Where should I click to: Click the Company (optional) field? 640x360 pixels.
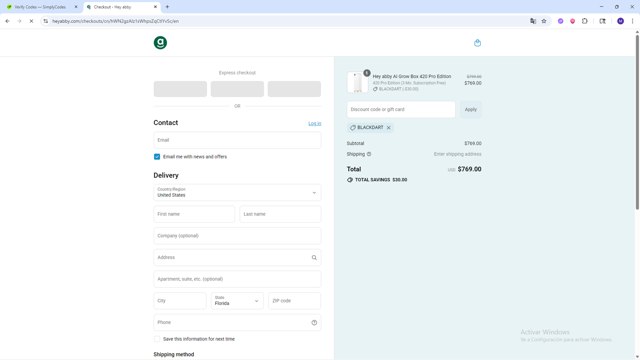point(237,236)
